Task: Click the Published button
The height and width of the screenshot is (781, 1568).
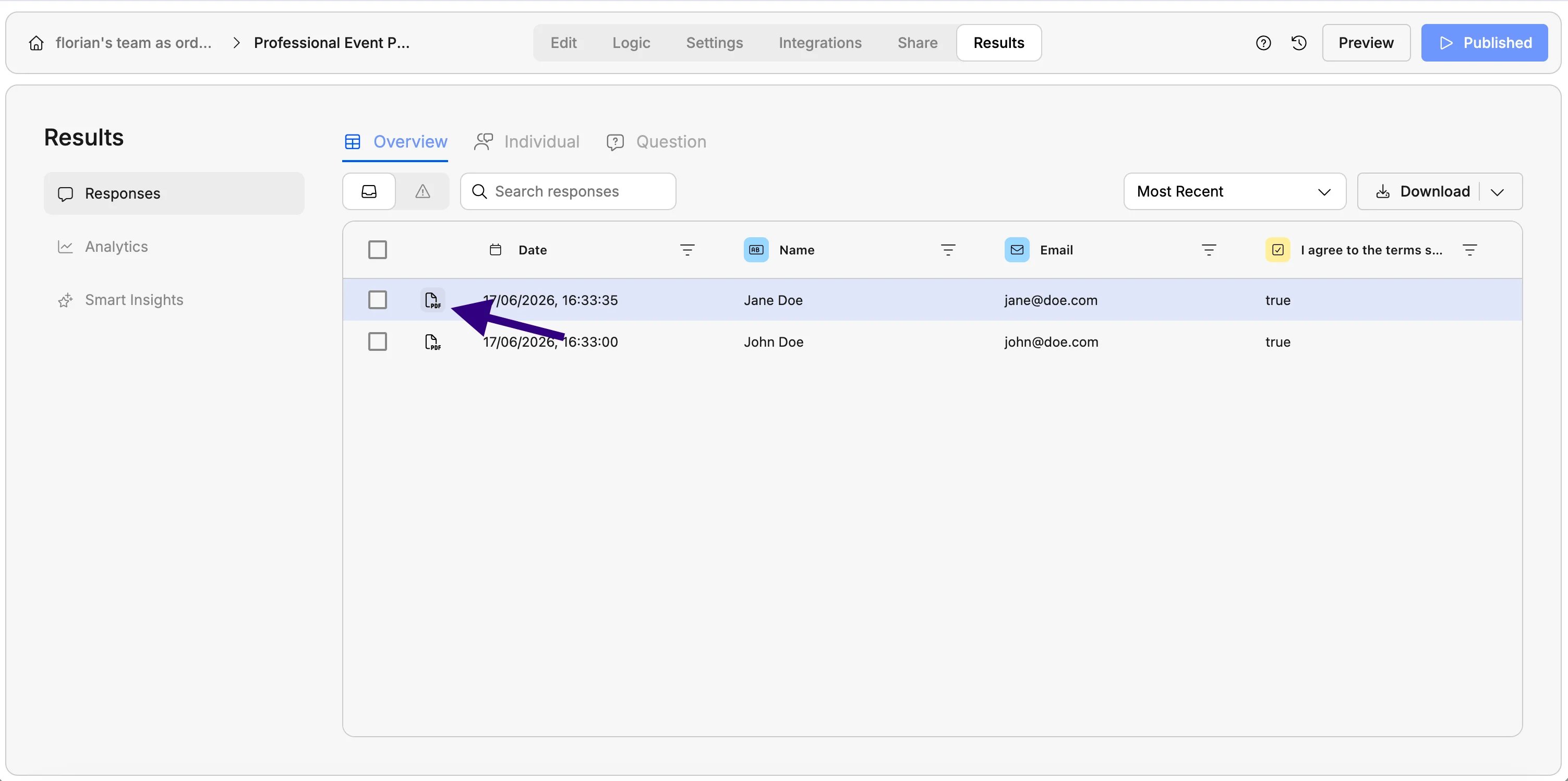Action: tap(1484, 43)
